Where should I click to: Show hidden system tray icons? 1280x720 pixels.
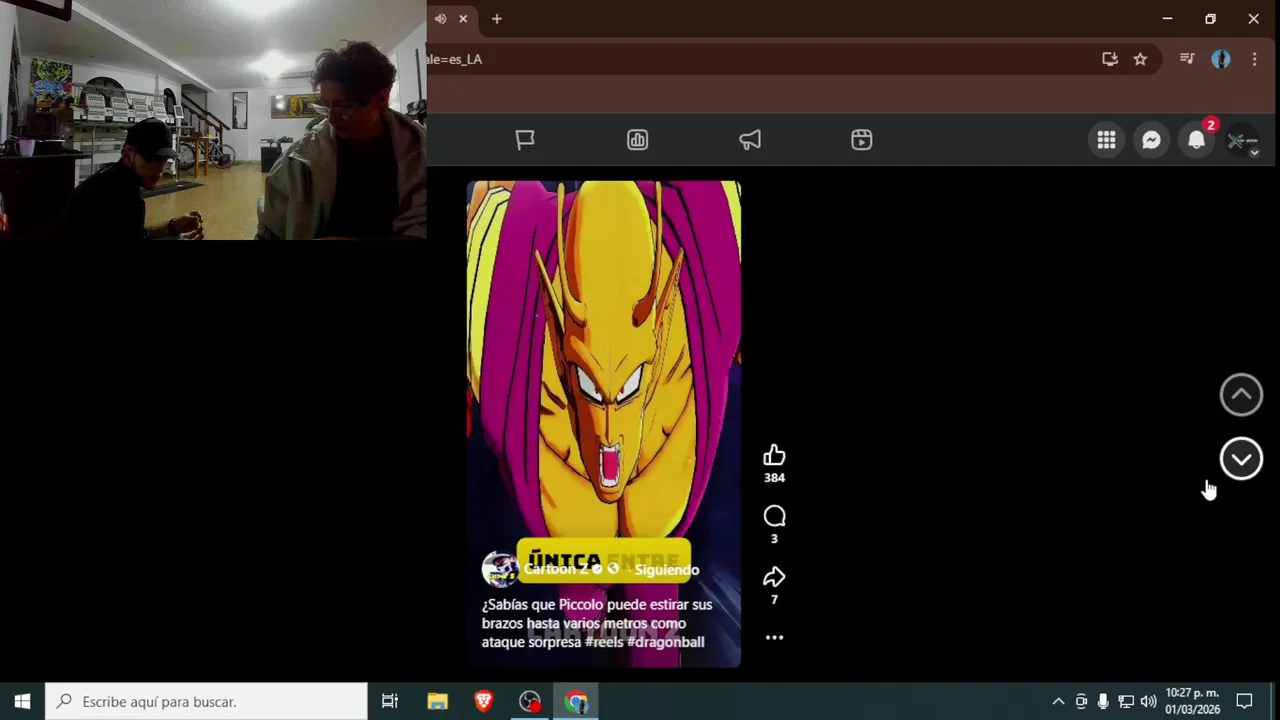(x=1058, y=702)
